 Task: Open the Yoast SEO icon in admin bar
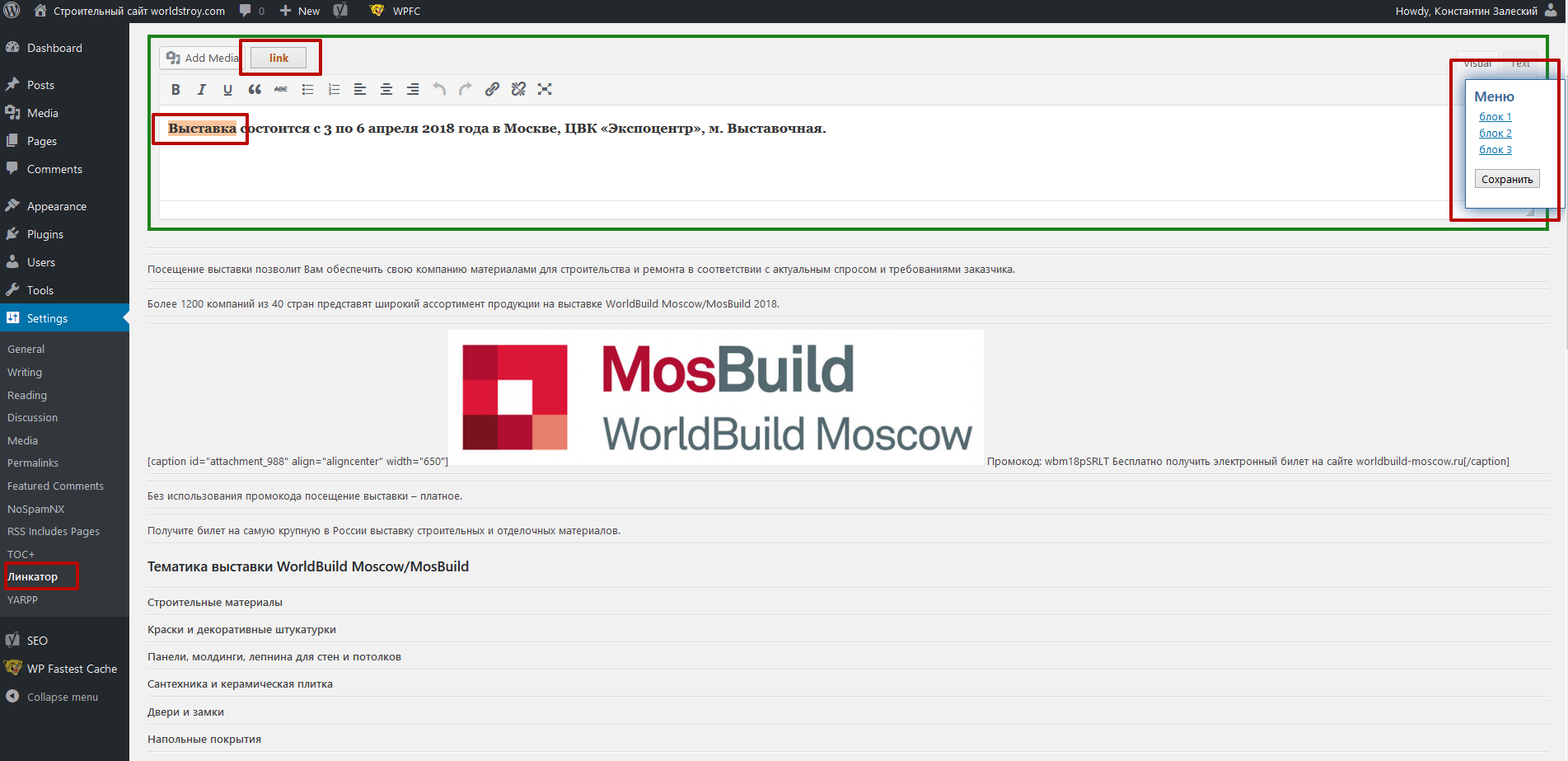tap(340, 11)
